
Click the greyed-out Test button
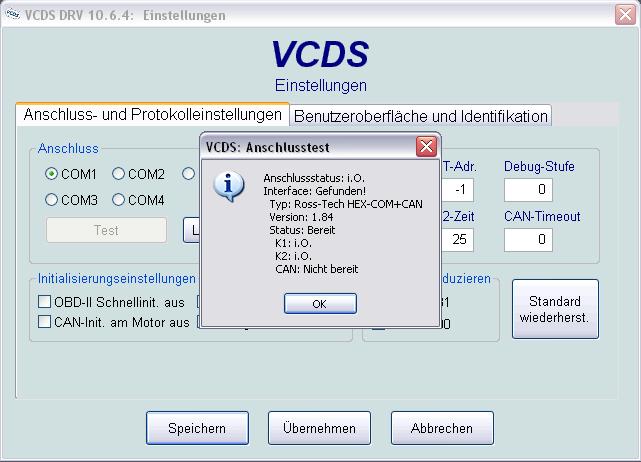106,230
